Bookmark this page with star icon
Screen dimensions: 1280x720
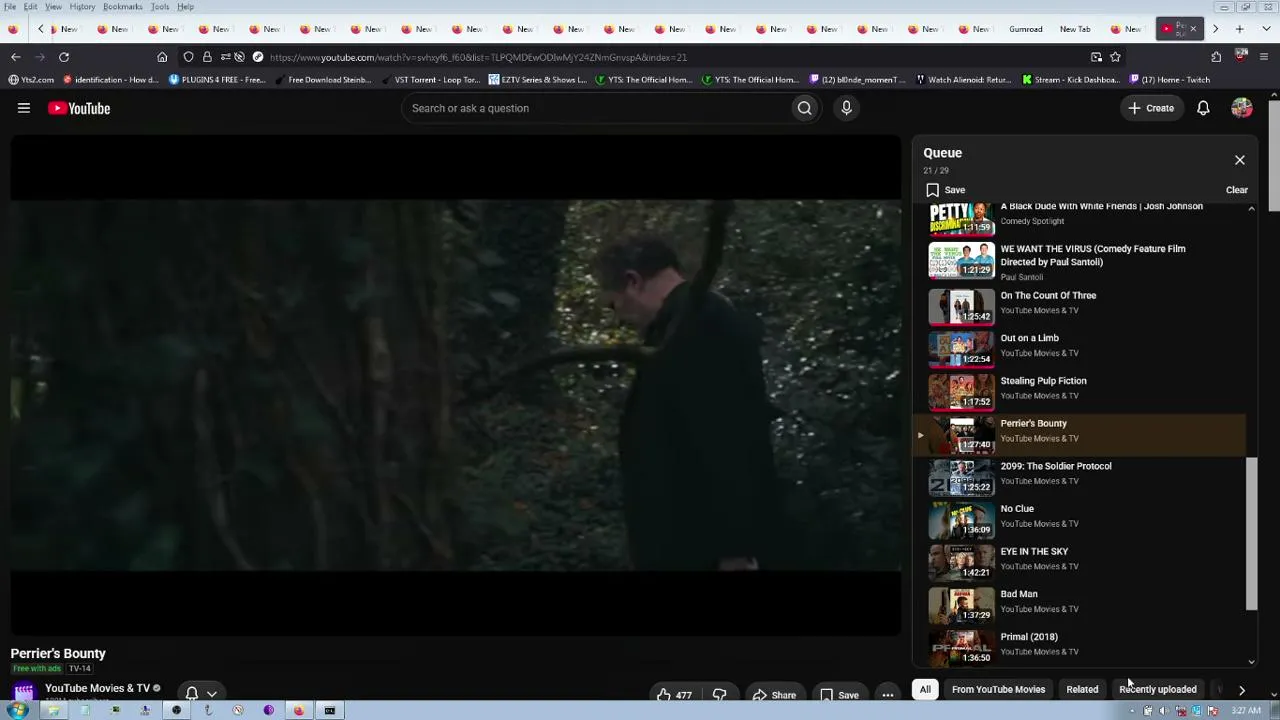pyautogui.click(x=1115, y=57)
